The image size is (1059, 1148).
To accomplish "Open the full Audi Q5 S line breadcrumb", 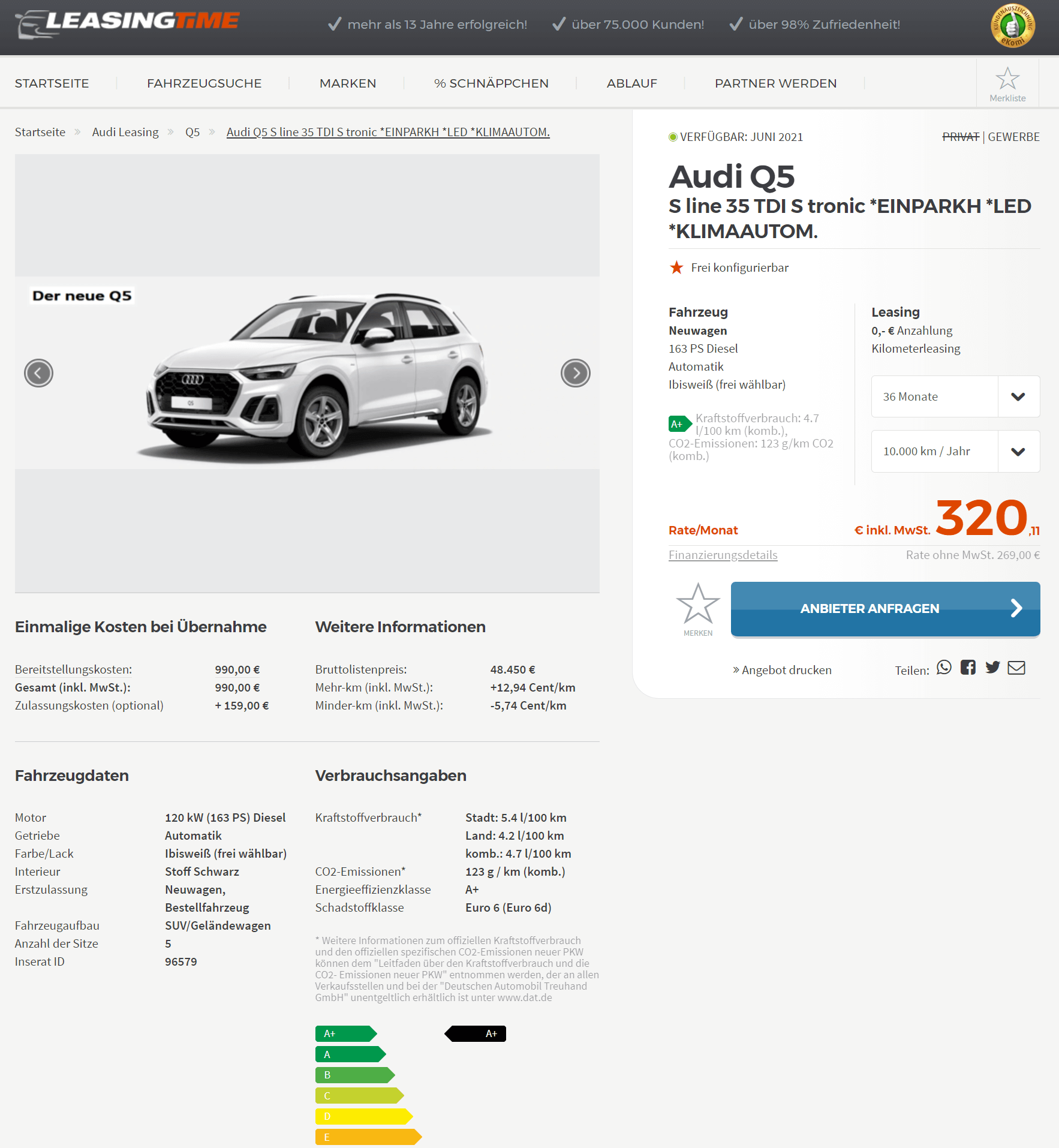I will (x=388, y=132).
